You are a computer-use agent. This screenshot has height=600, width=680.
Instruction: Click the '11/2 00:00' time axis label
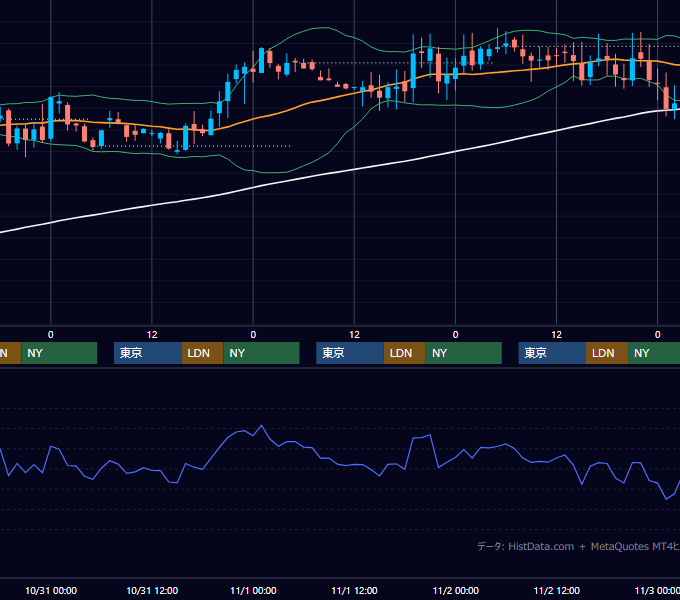[455, 590]
